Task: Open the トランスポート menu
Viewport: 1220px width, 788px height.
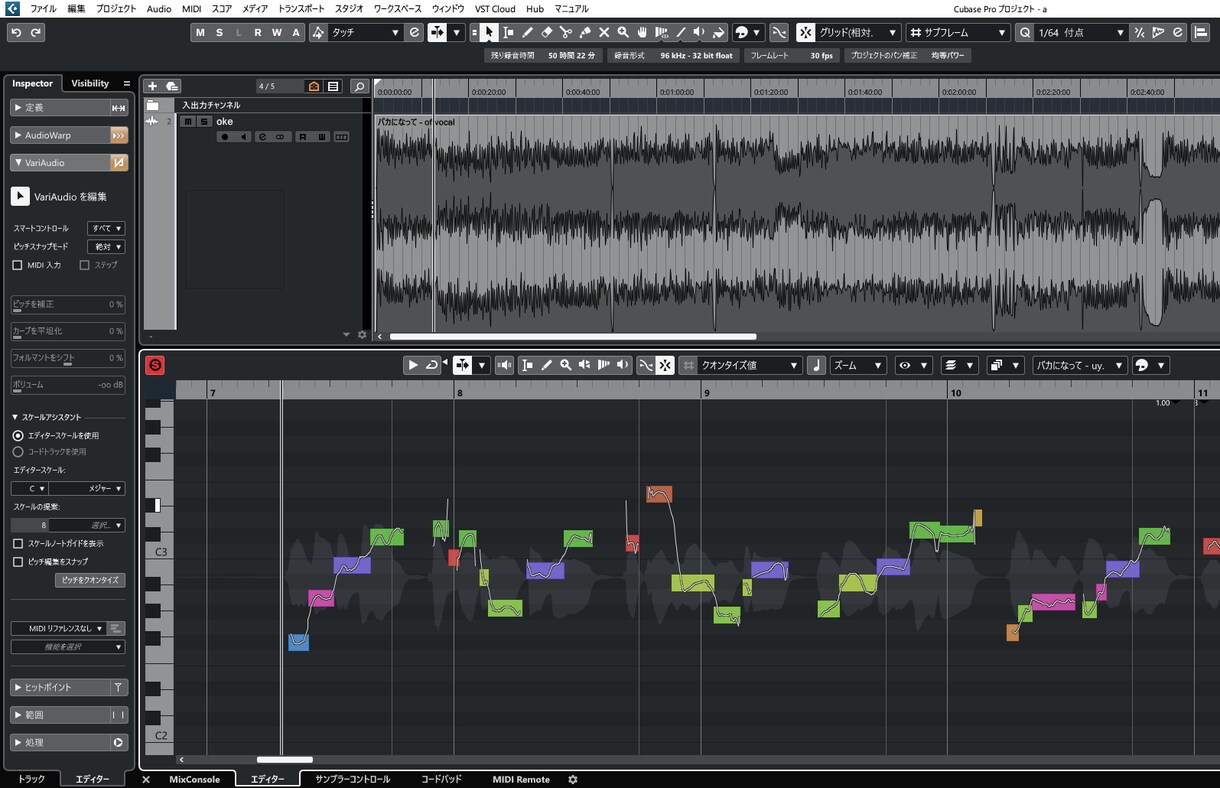Action: coord(301,9)
